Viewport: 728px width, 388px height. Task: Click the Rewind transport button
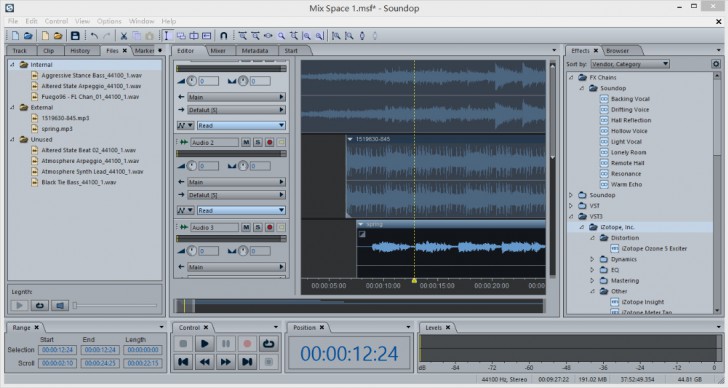pyautogui.click(x=204, y=362)
